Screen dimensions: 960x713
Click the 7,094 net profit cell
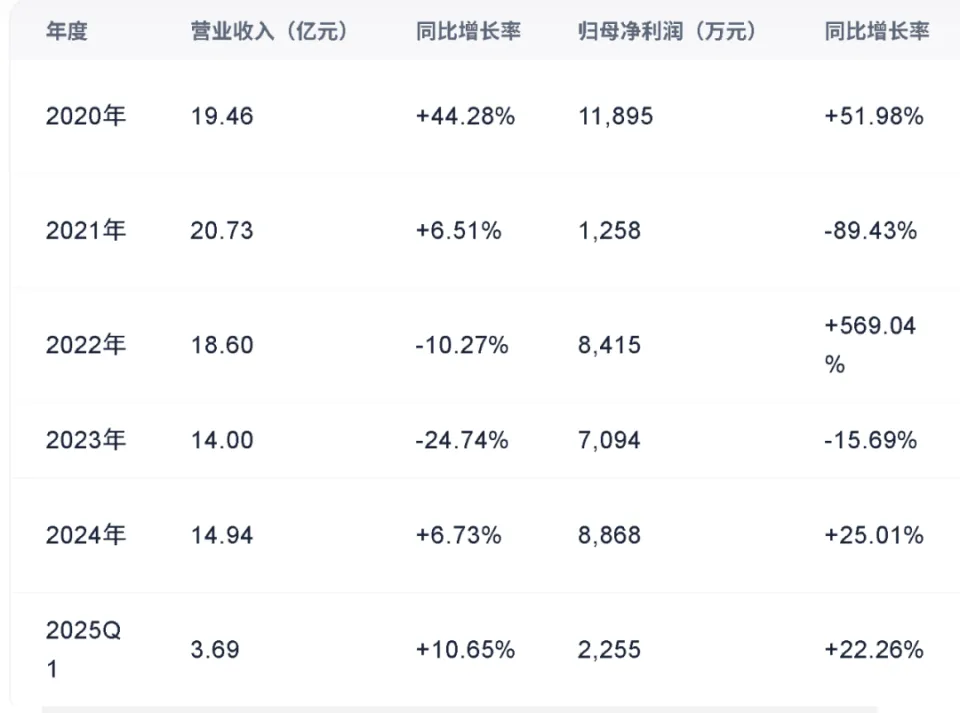tap(610, 440)
